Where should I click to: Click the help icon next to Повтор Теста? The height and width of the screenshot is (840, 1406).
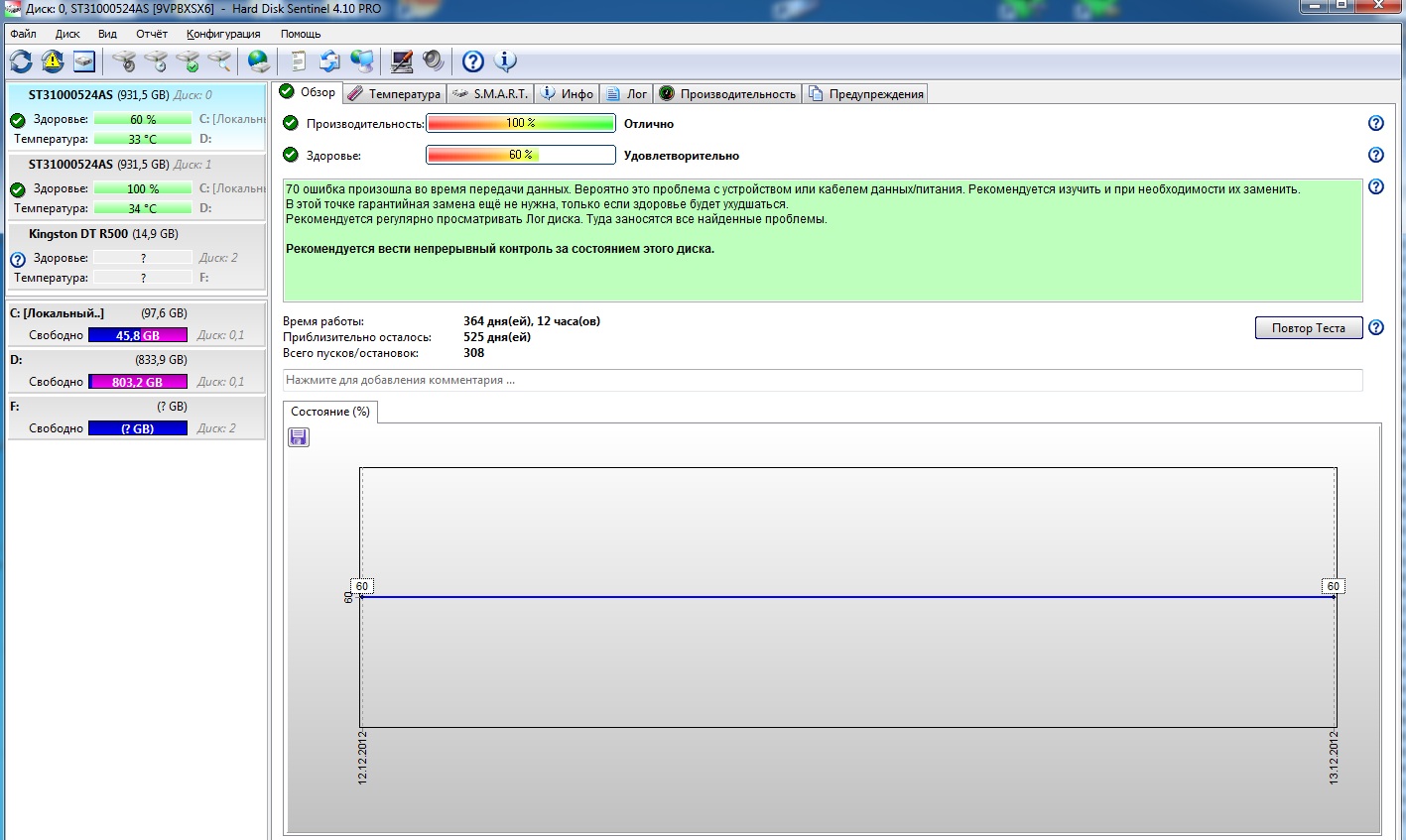pos(1376,327)
